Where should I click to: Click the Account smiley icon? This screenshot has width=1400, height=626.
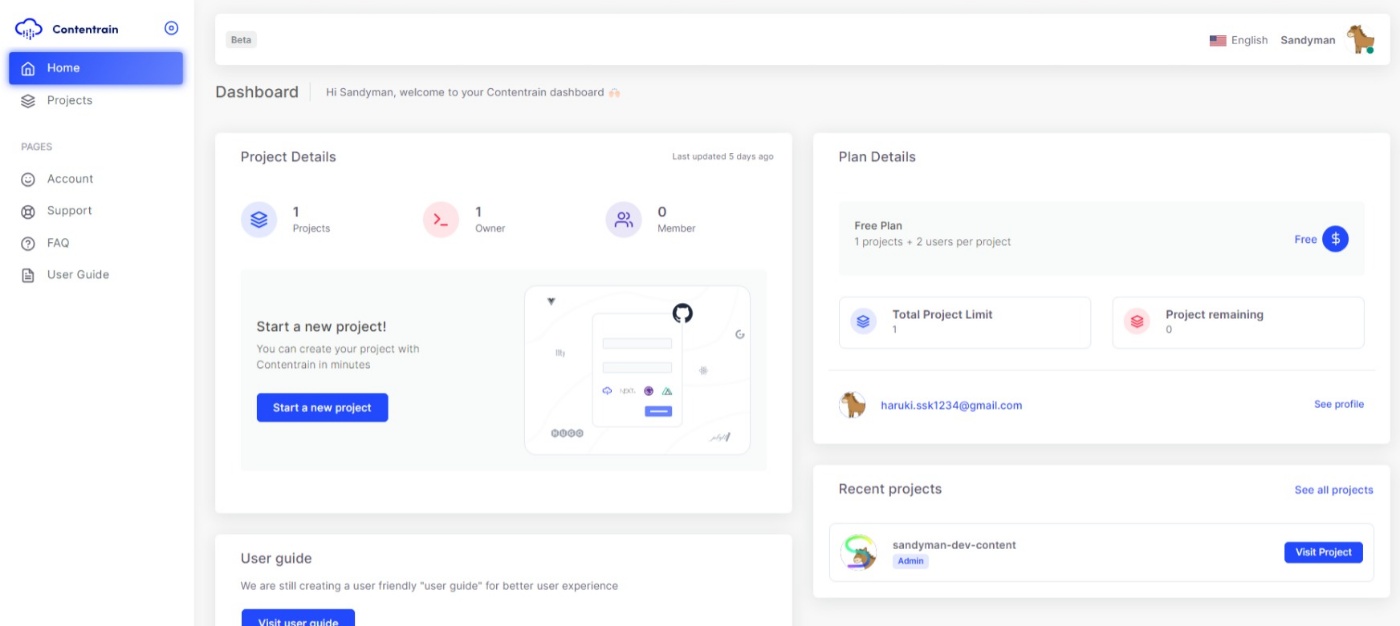point(28,179)
